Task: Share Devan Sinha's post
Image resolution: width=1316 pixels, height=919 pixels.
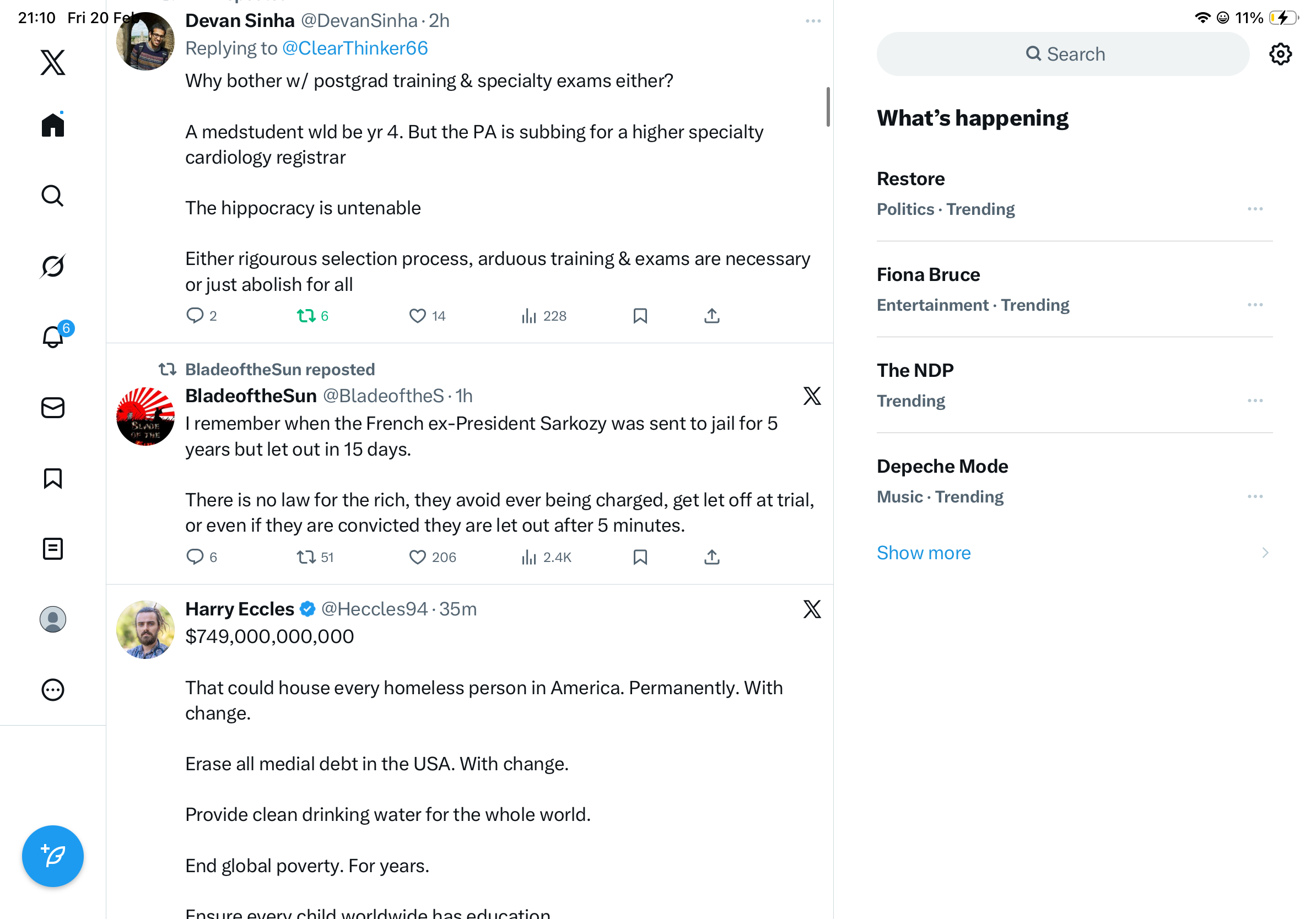Action: [711, 316]
